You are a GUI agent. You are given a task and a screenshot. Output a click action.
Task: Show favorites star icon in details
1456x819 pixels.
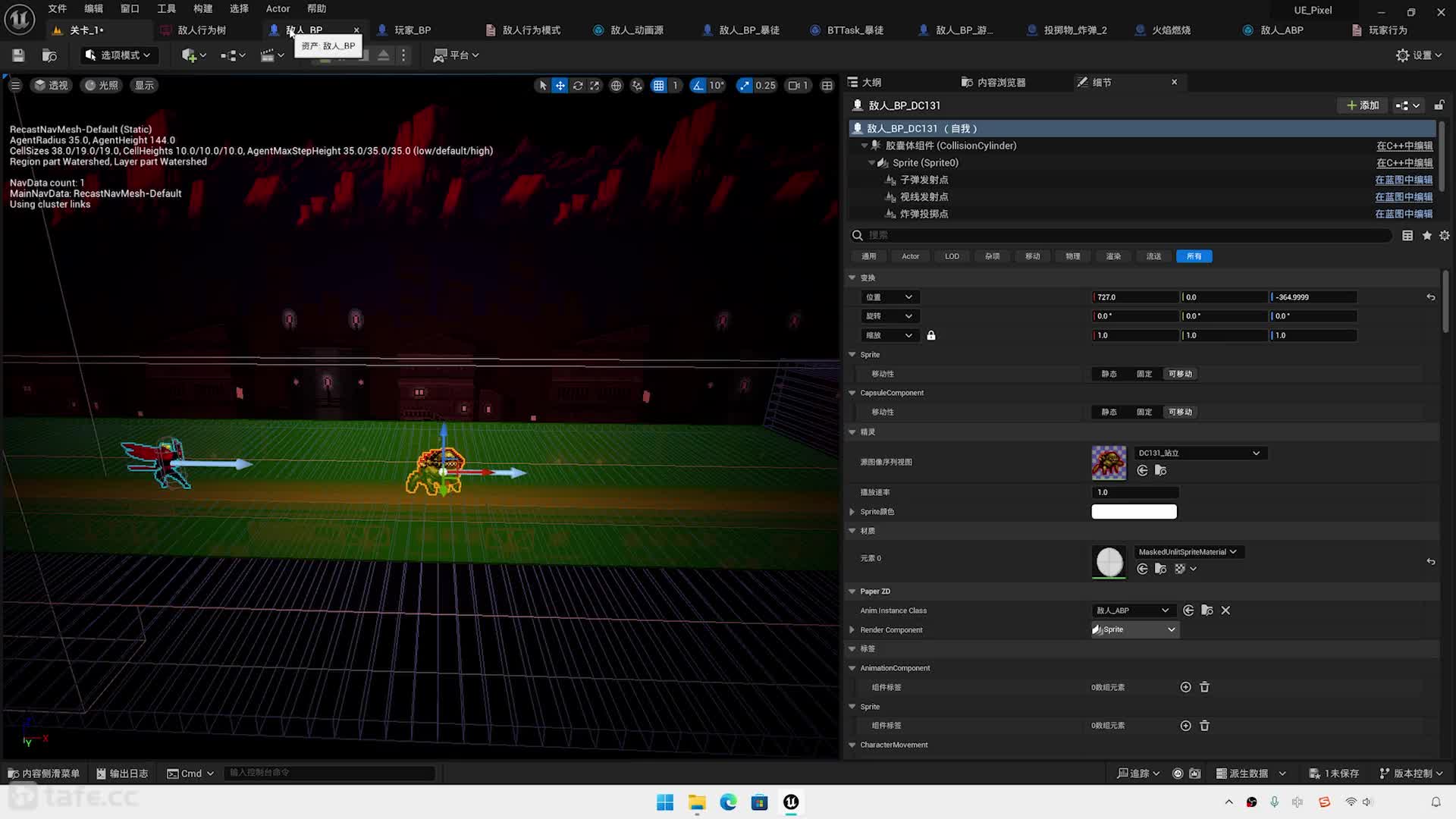click(x=1426, y=236)
